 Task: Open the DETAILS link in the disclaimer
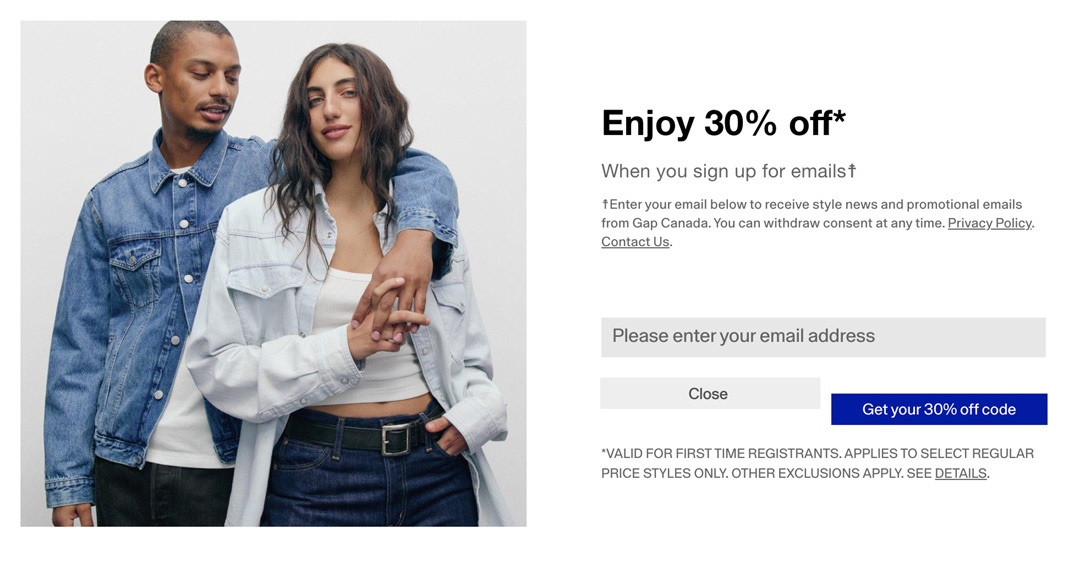[960, 474]
